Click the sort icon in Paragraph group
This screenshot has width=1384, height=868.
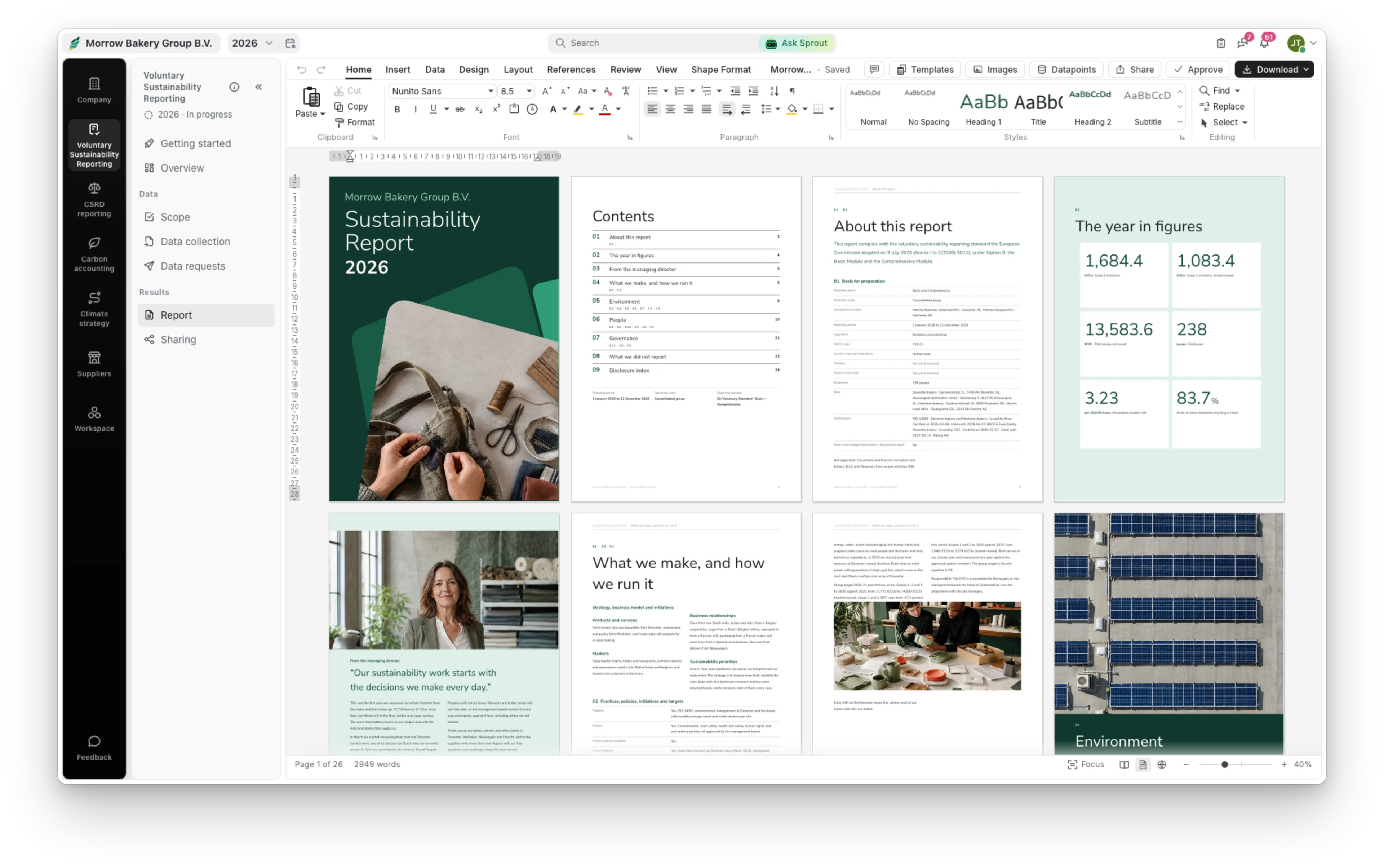(x=774, y=91)
